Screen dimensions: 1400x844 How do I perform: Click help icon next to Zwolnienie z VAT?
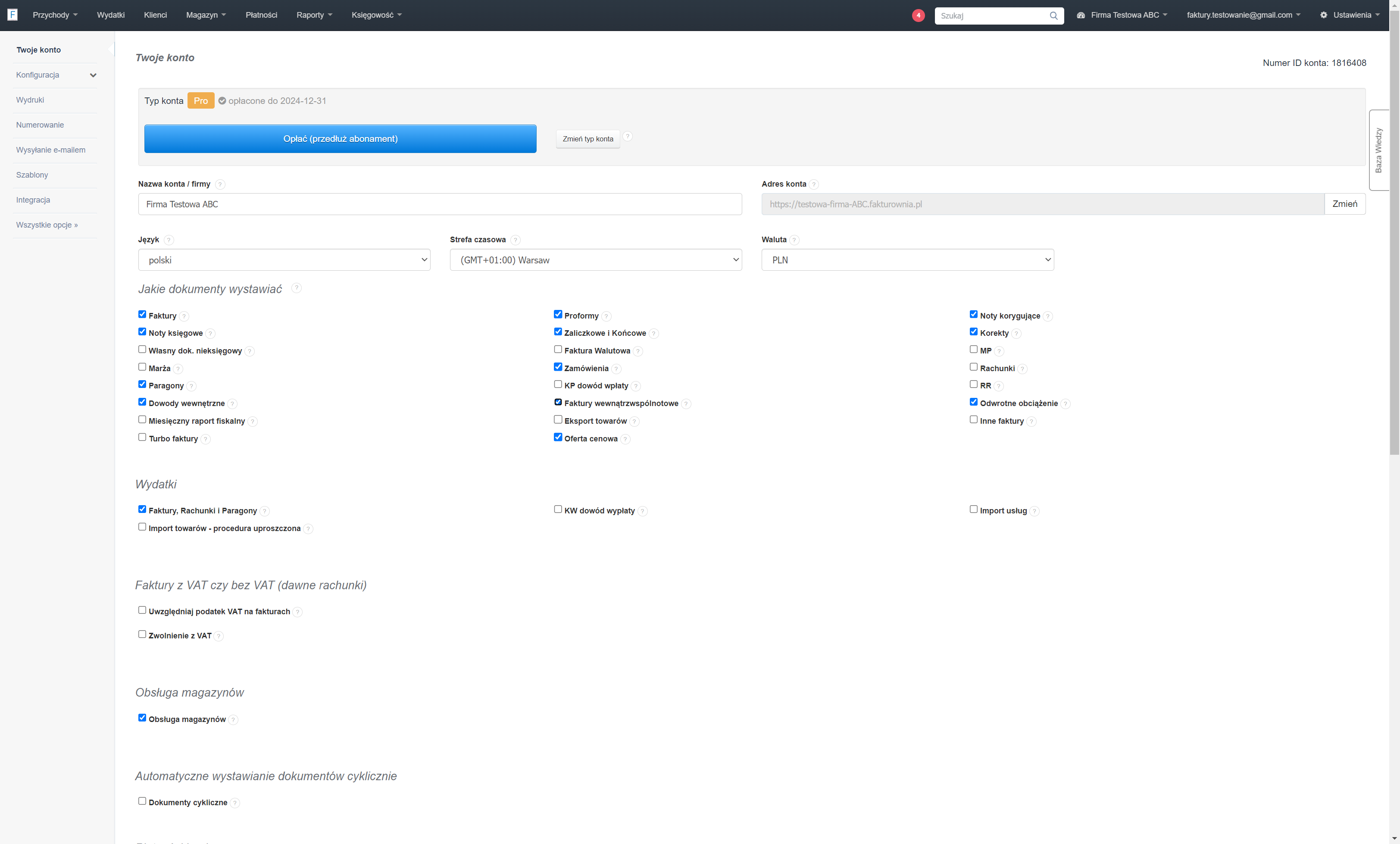click(x=219, y=636)
